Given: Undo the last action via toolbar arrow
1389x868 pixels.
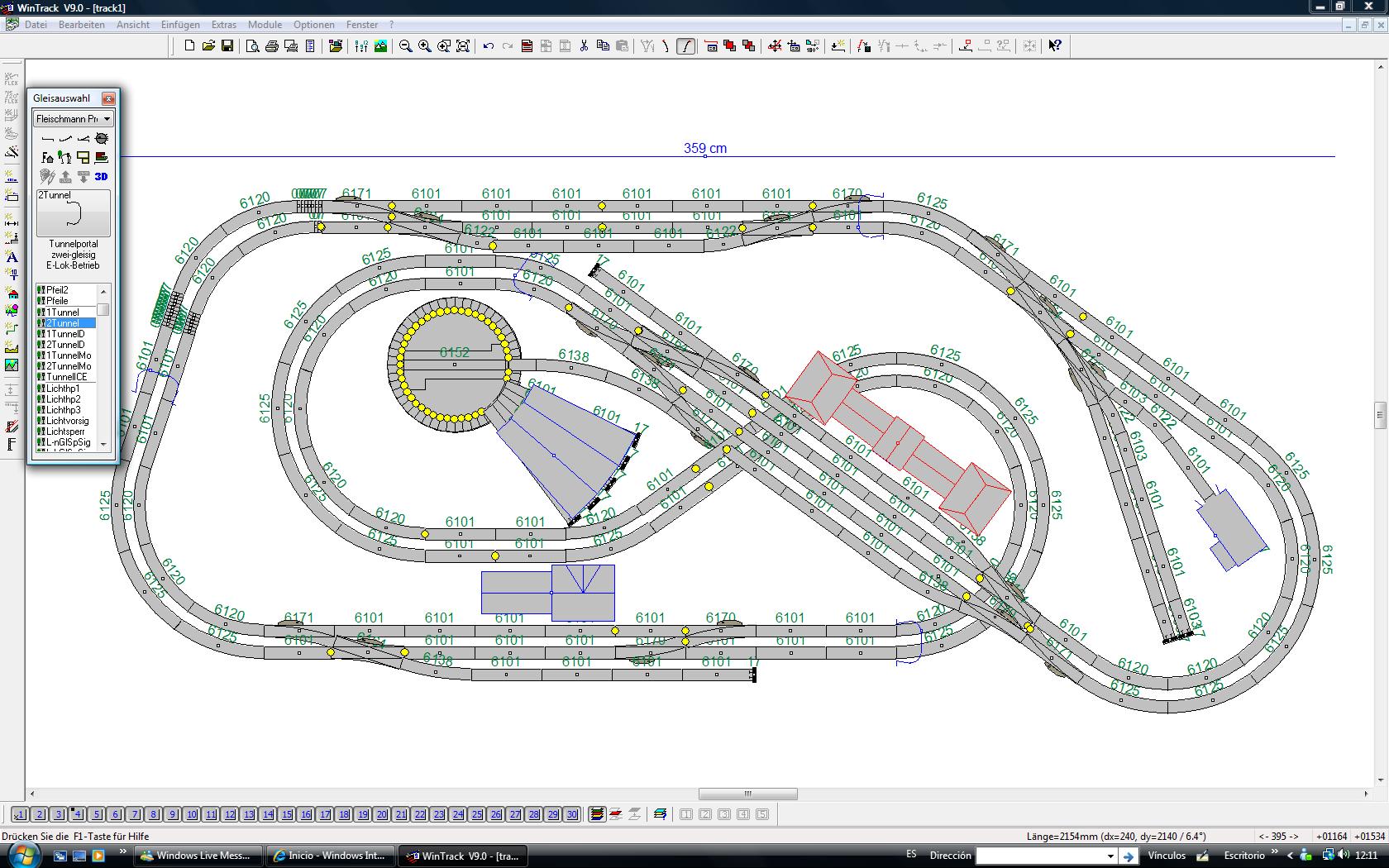Looking at the screenshot, I should tap(489, 46).
